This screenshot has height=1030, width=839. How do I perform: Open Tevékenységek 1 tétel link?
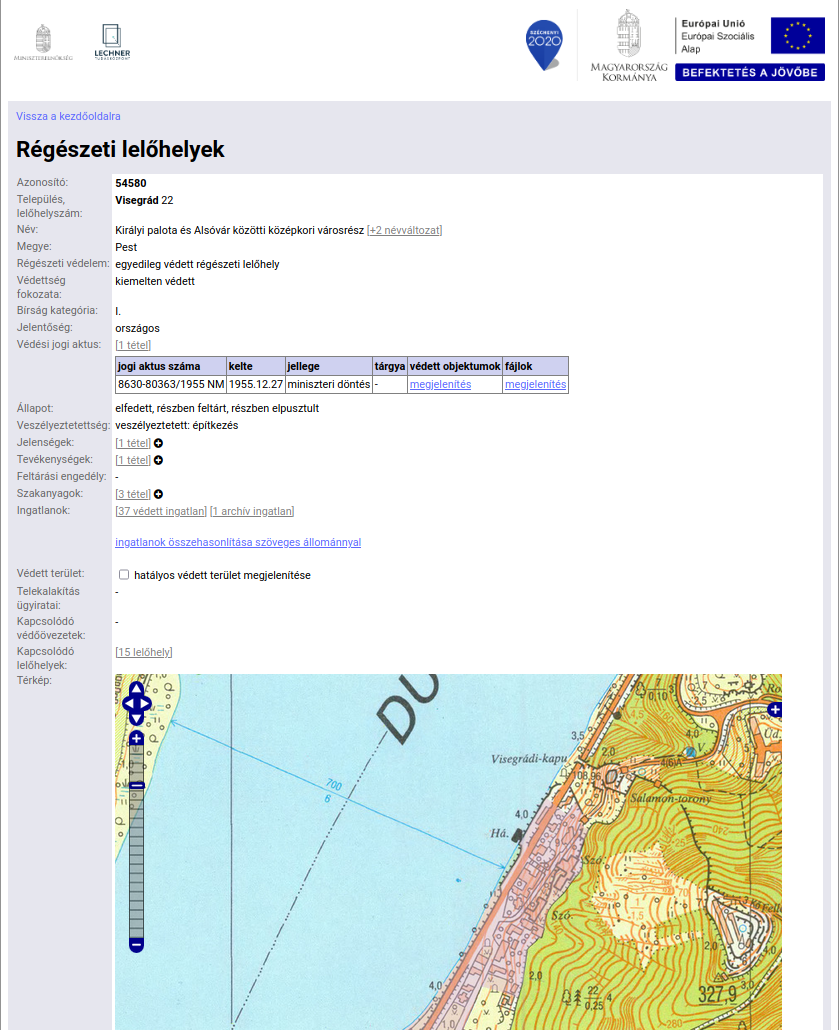tap(133, 460)
